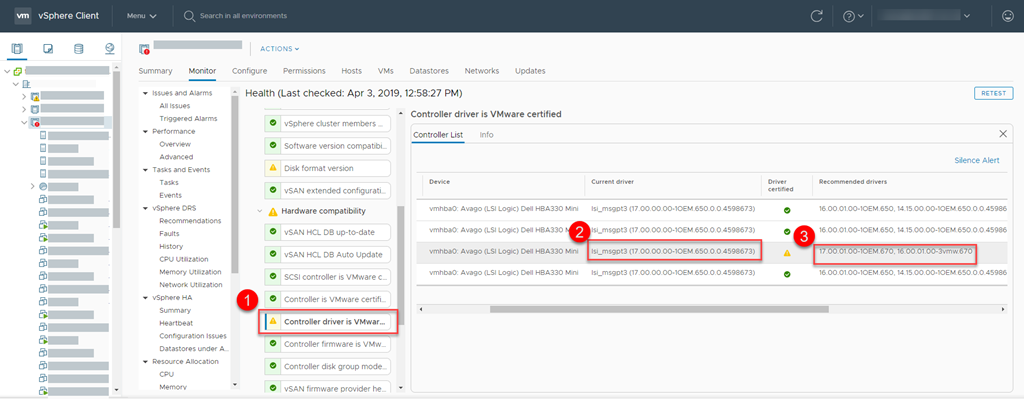The image size is (1024, 399).
Task: Open Triggered Alarms
Action: tap(188, 119)
